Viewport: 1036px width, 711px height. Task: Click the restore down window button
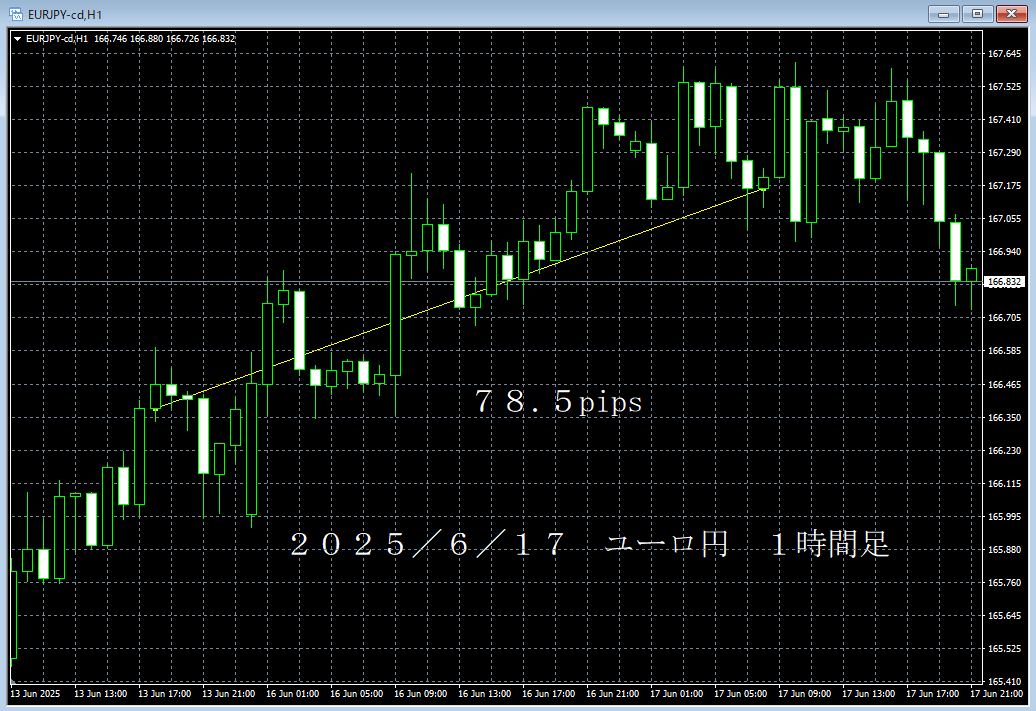pos(979,14)
